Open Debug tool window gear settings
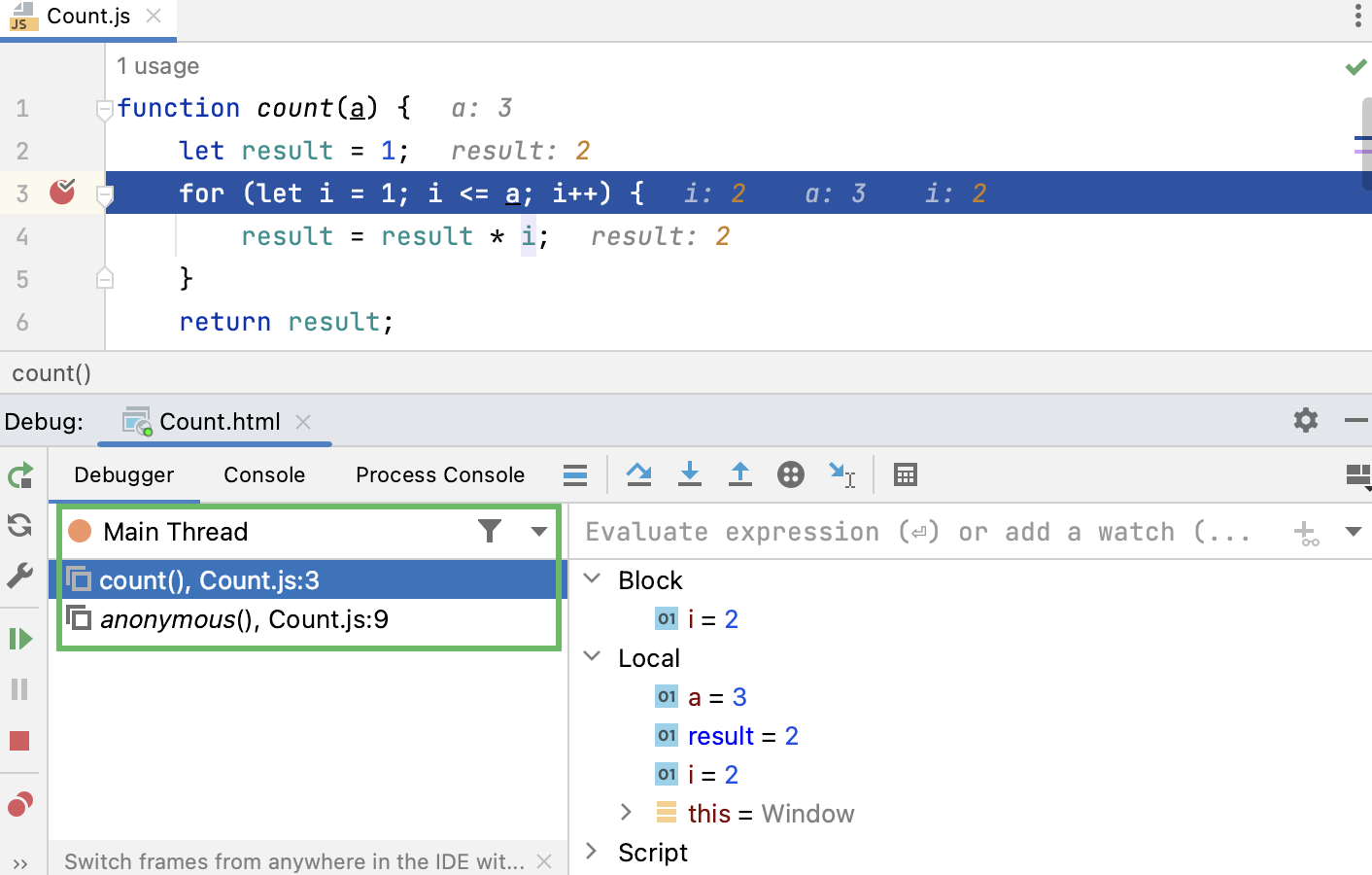The image size is (1372, 875). 1306,420
